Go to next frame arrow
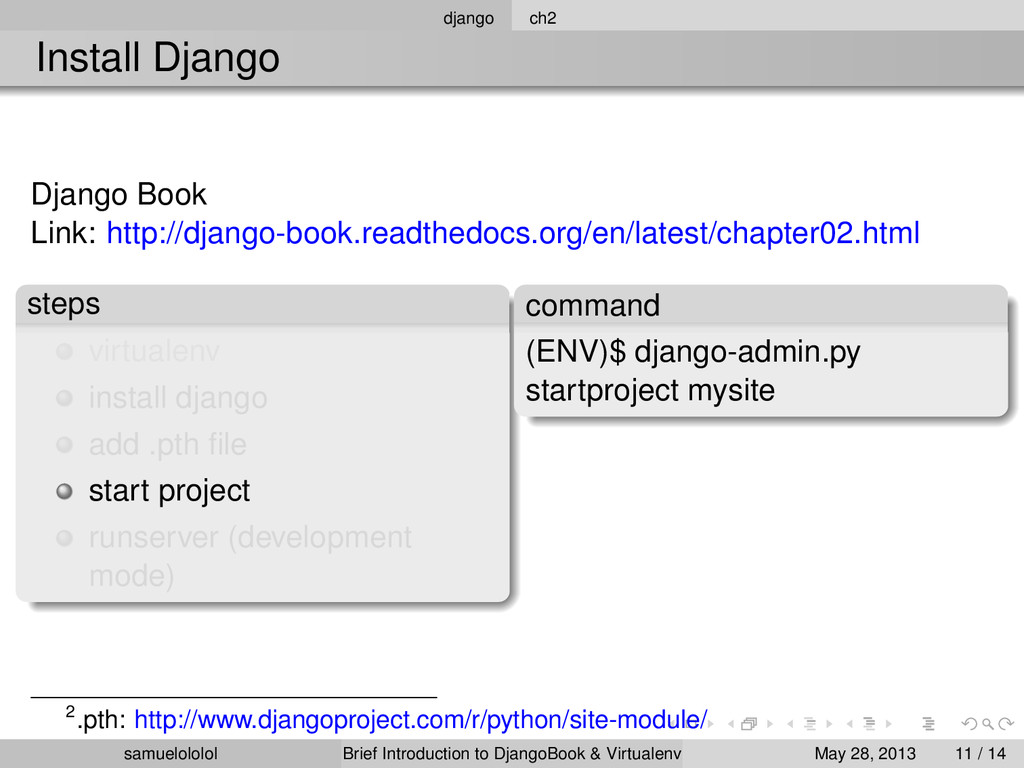This screenshot has width=1024, height=768. click(x=770, y=724)
